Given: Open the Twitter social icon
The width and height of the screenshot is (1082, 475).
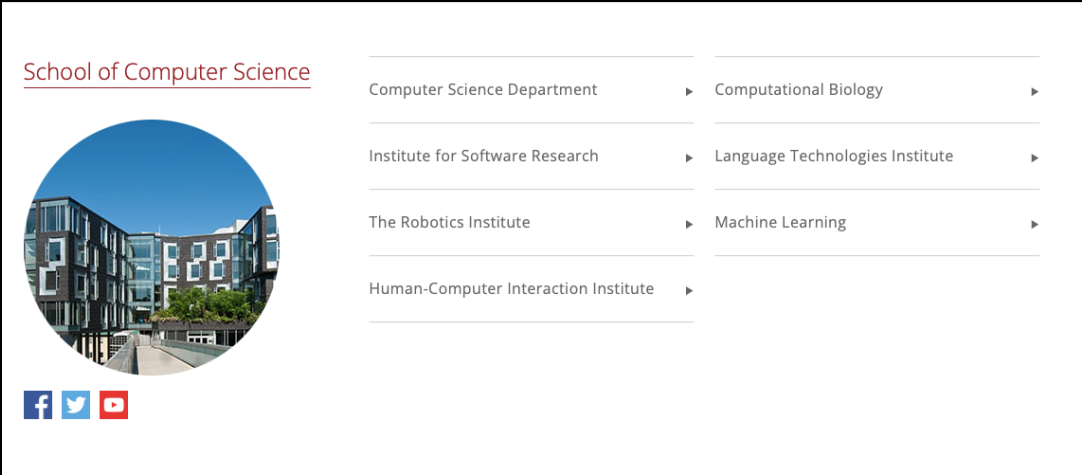Looking at the screenshot, I should point(76,405).
